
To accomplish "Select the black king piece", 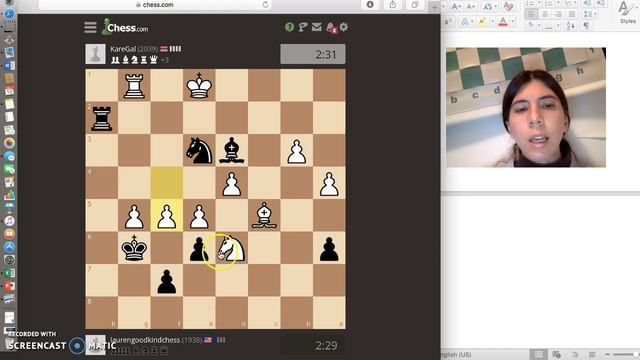I will [x=134, y=248].
